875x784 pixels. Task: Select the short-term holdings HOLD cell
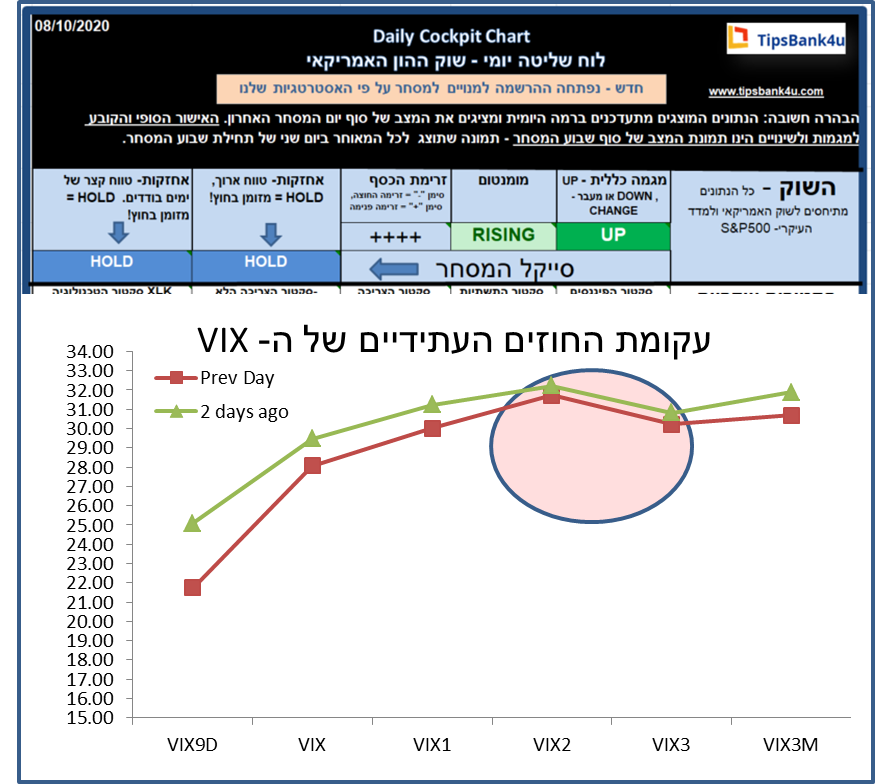(x=112, y=266)
